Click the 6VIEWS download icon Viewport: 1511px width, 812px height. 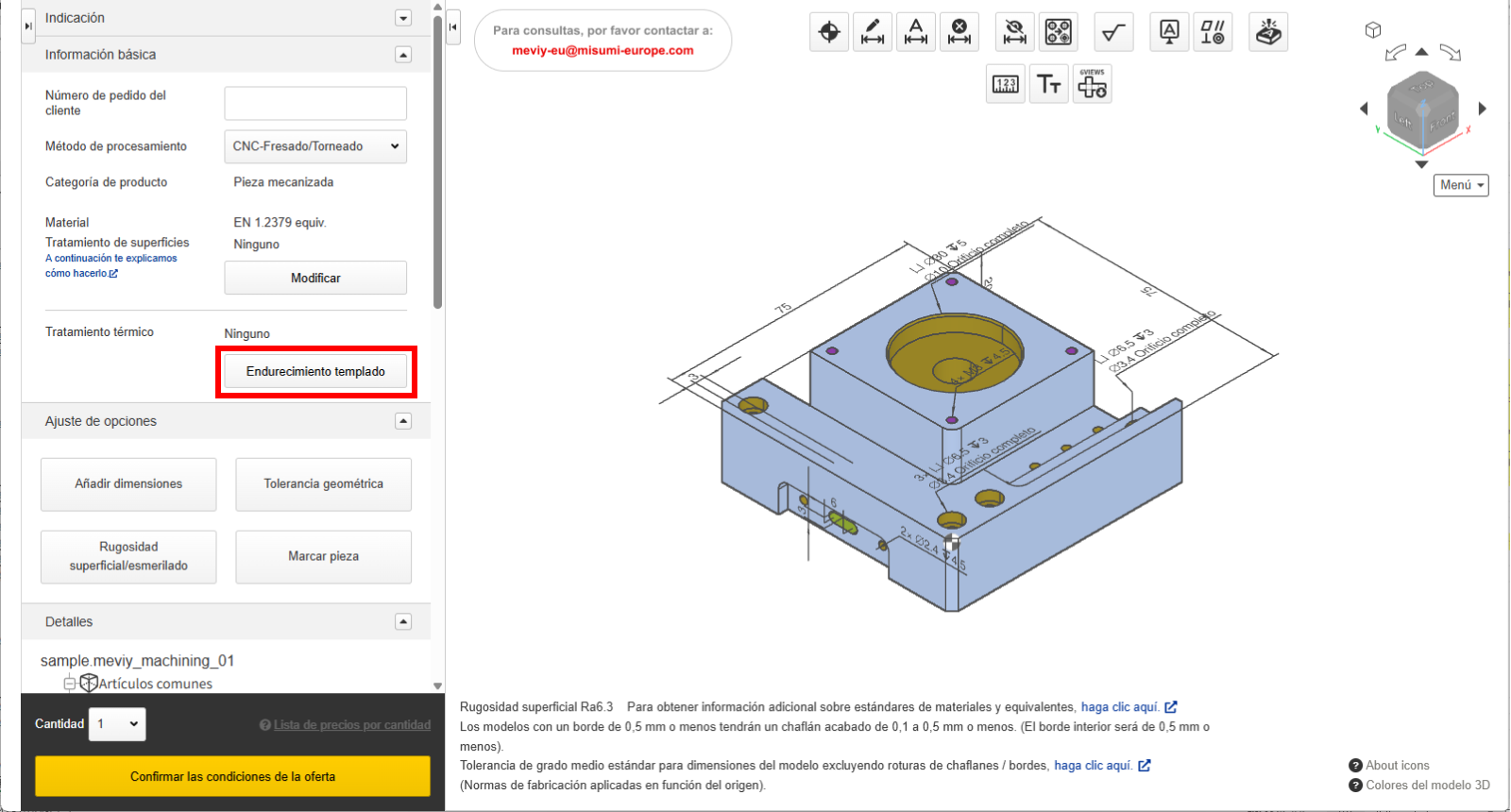(x=1092, y=84)
